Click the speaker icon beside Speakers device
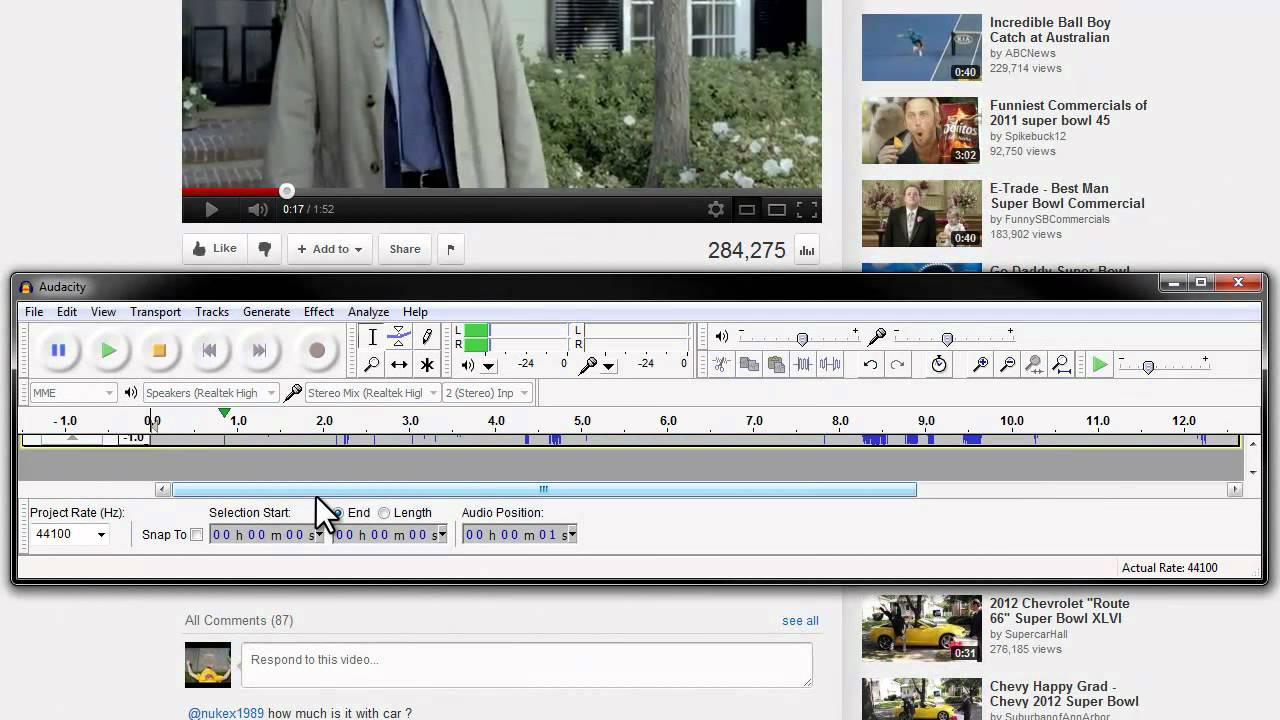Screen dimensions: 1280x720 [x=131, y=393]
